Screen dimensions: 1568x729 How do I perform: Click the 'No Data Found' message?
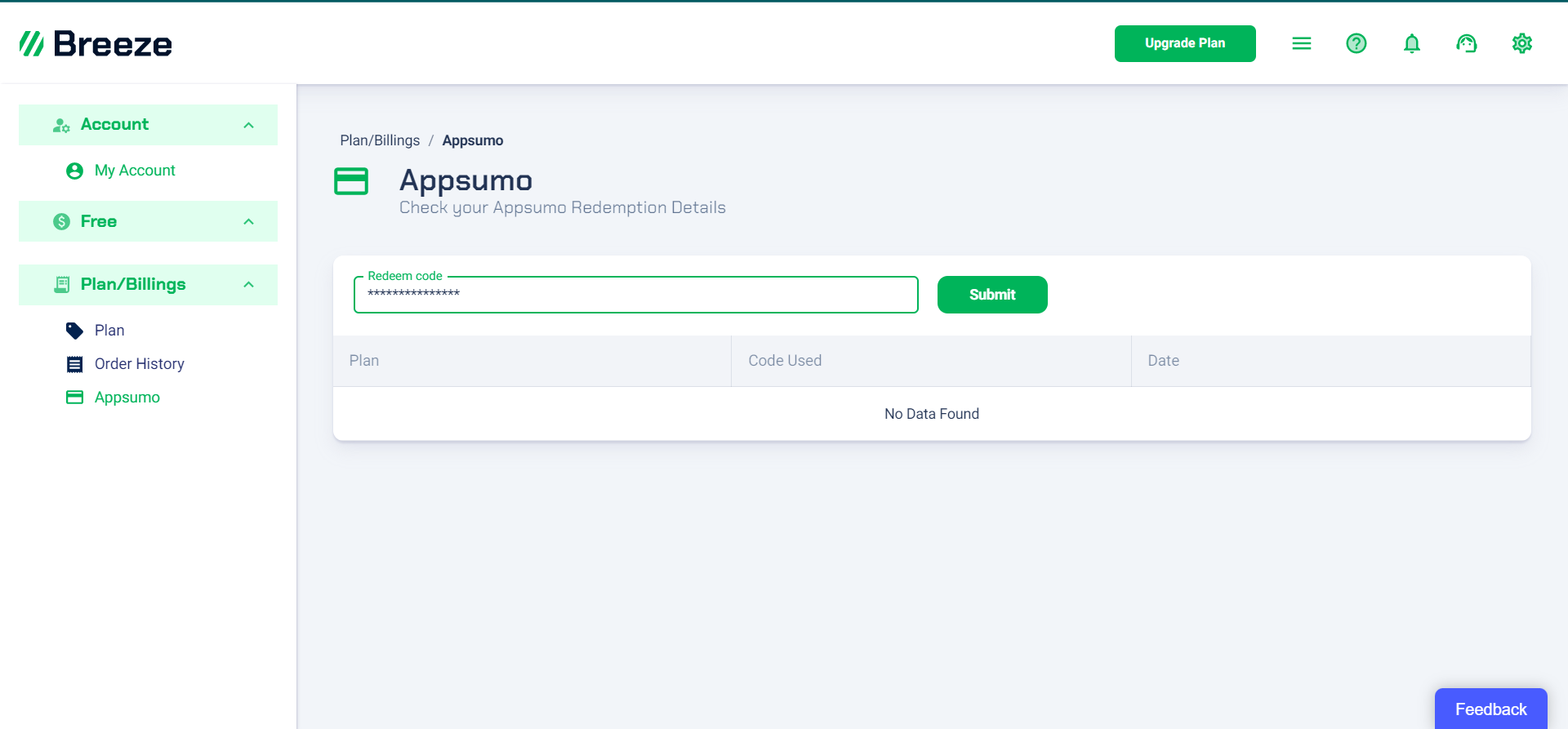(932, 414)
